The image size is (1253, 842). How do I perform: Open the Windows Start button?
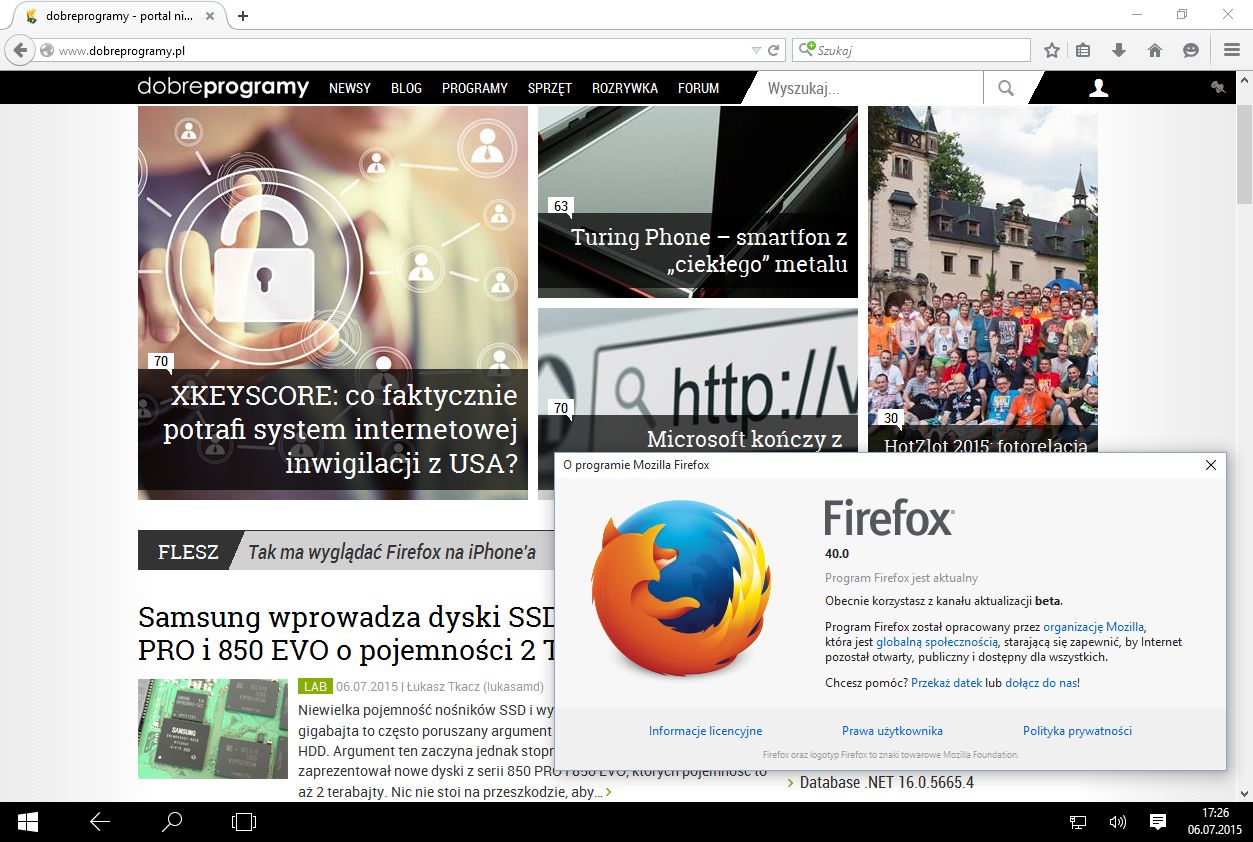coord(28,822)
